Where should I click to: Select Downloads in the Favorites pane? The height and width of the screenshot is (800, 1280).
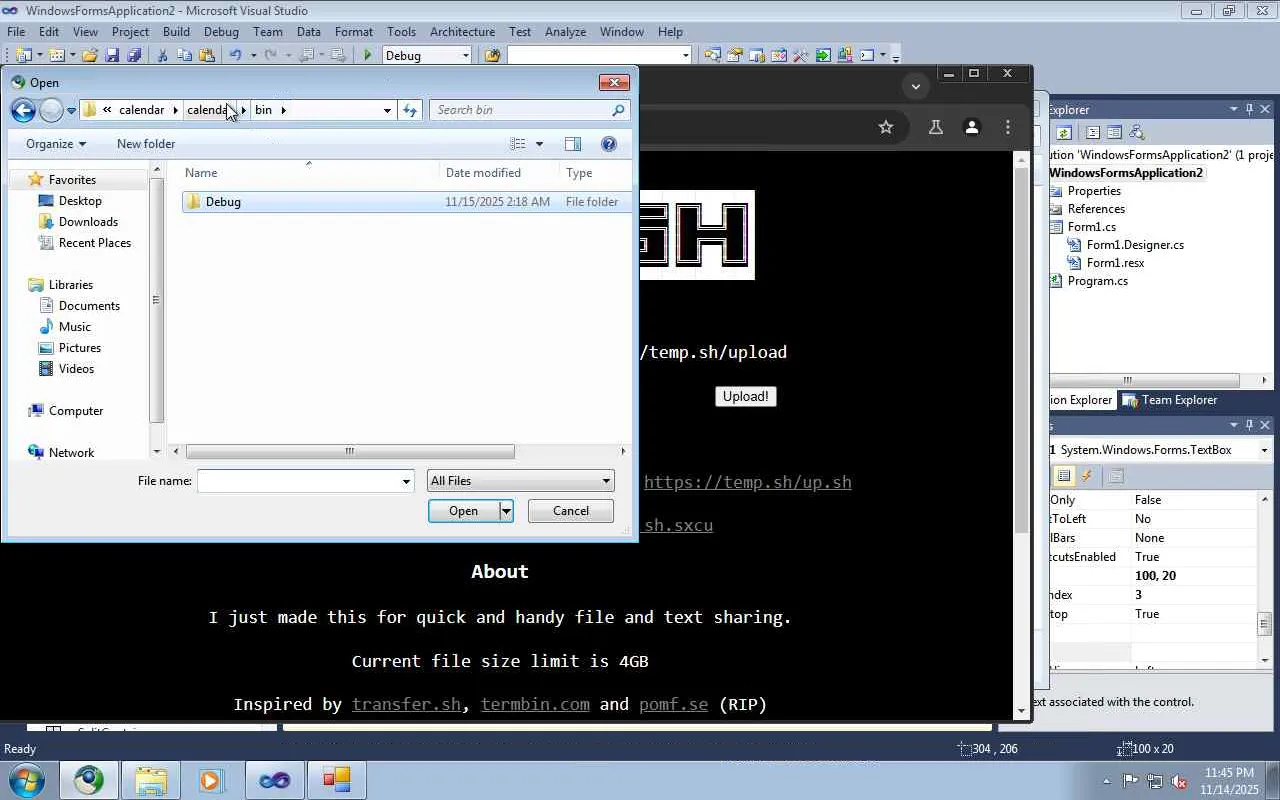(88, 222)
